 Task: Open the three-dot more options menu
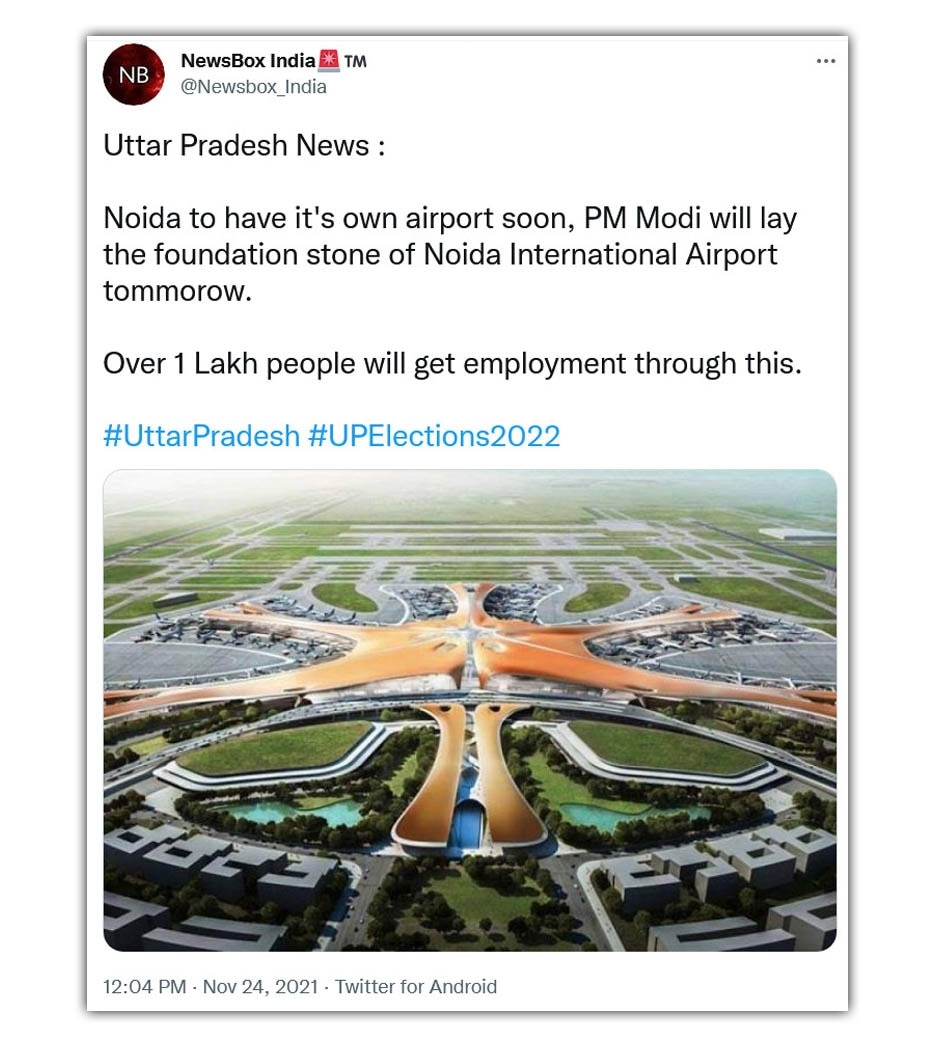[825, 61]
